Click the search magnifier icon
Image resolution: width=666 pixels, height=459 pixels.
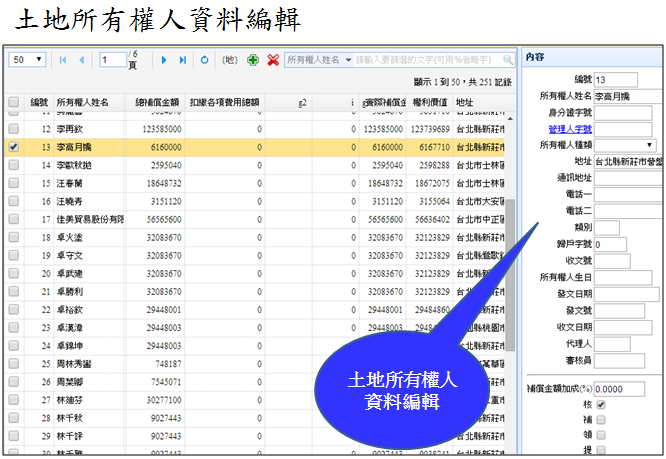[508, 60]
